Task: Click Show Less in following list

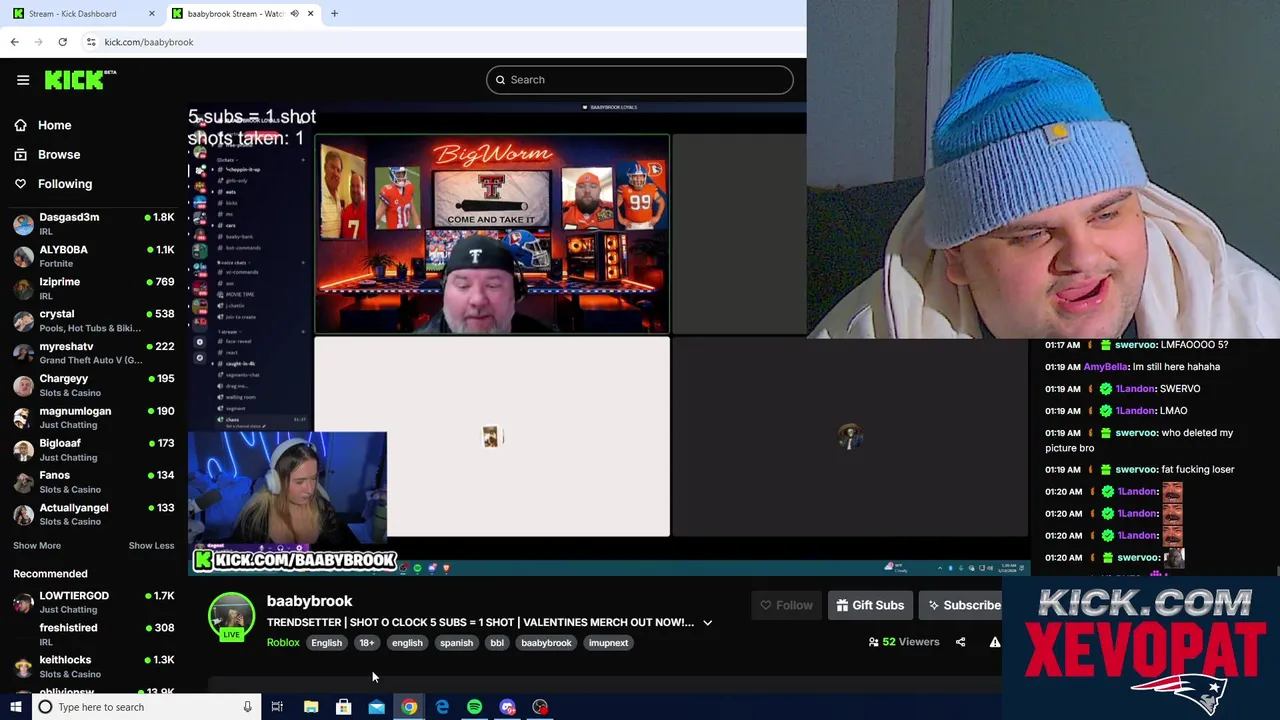Action: click(151, 545)
